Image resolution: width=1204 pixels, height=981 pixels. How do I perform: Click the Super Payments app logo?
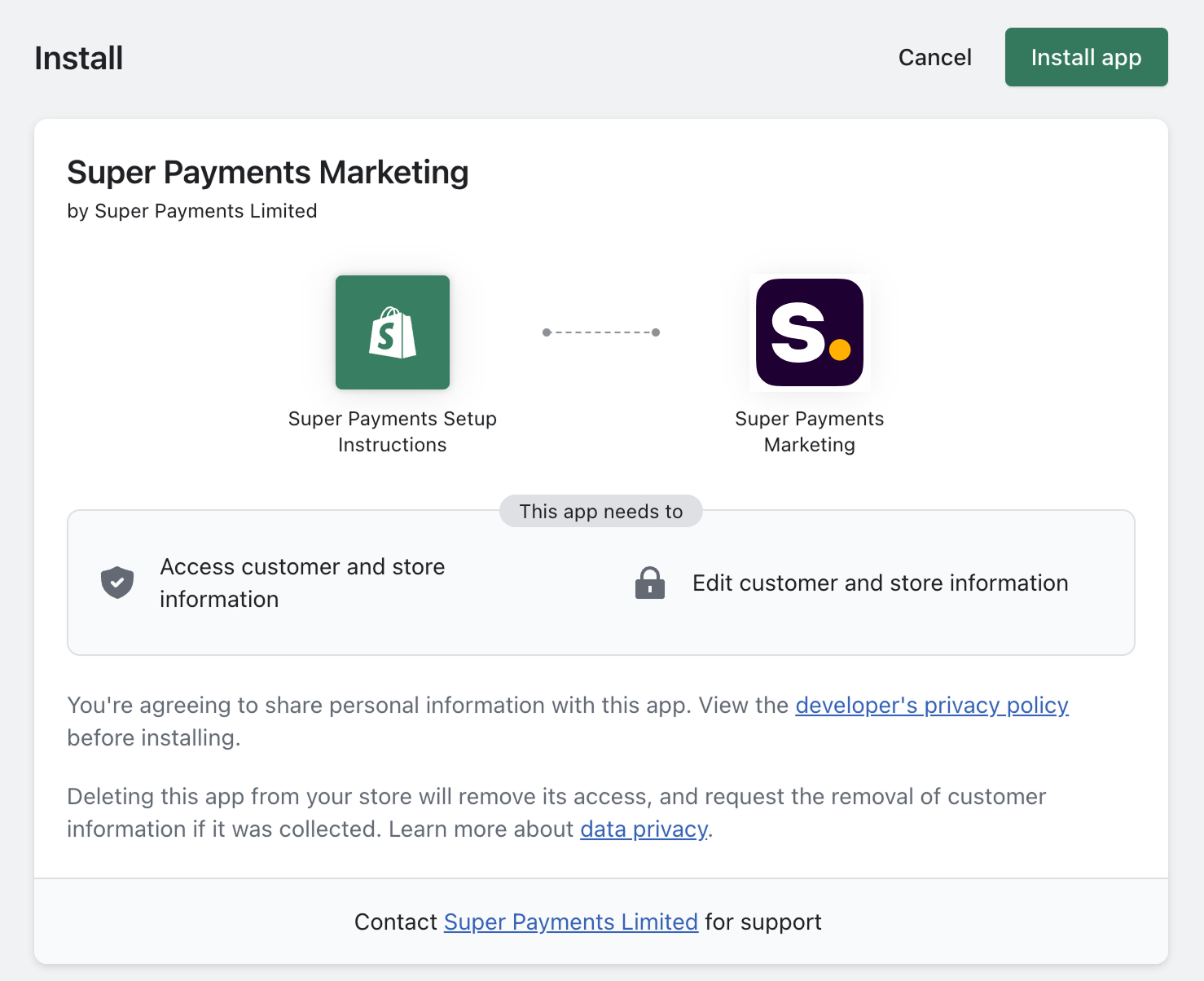[810, 332]
